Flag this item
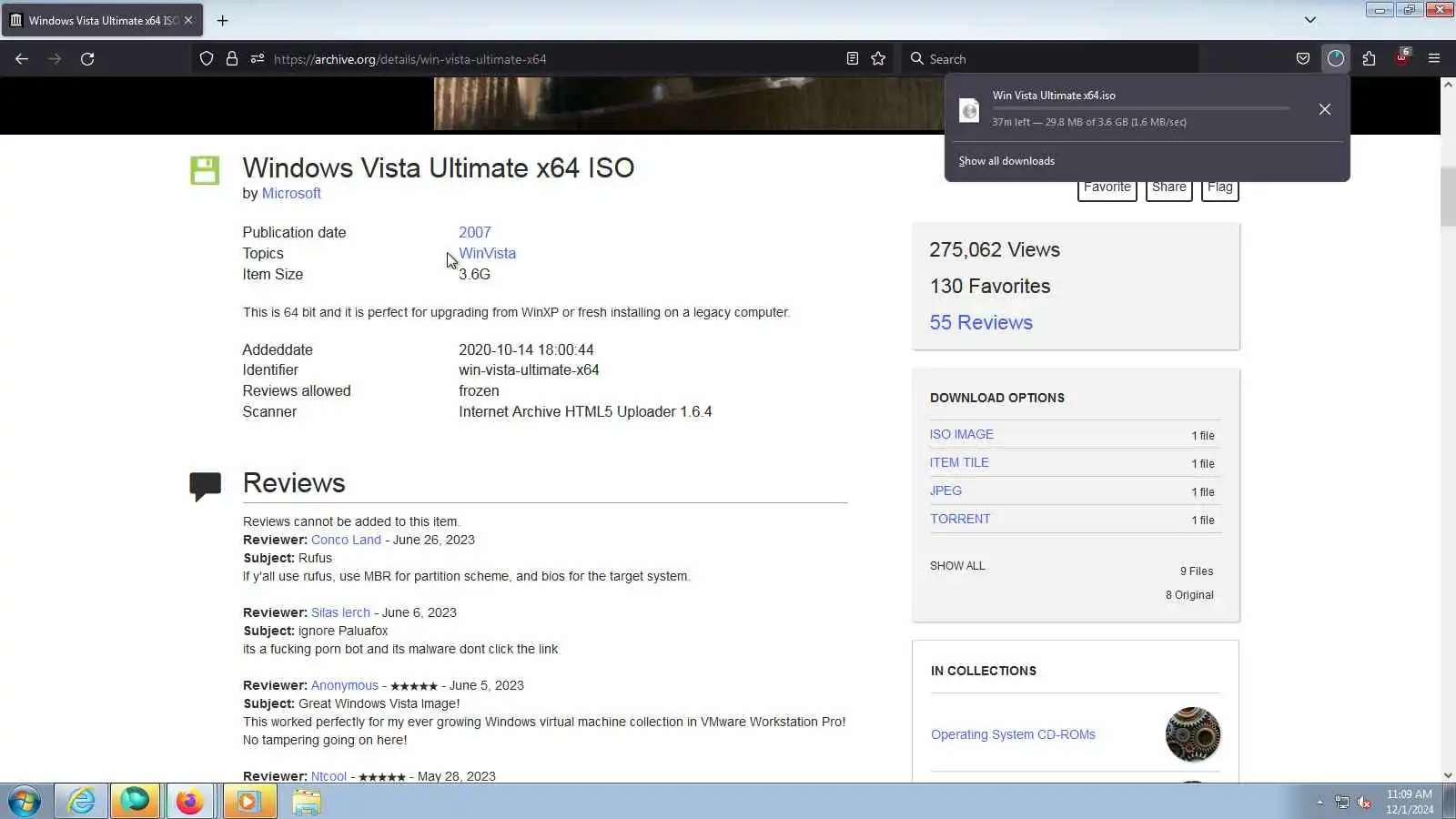Viewport: 1456px width, 819px height. (1220, 188)
